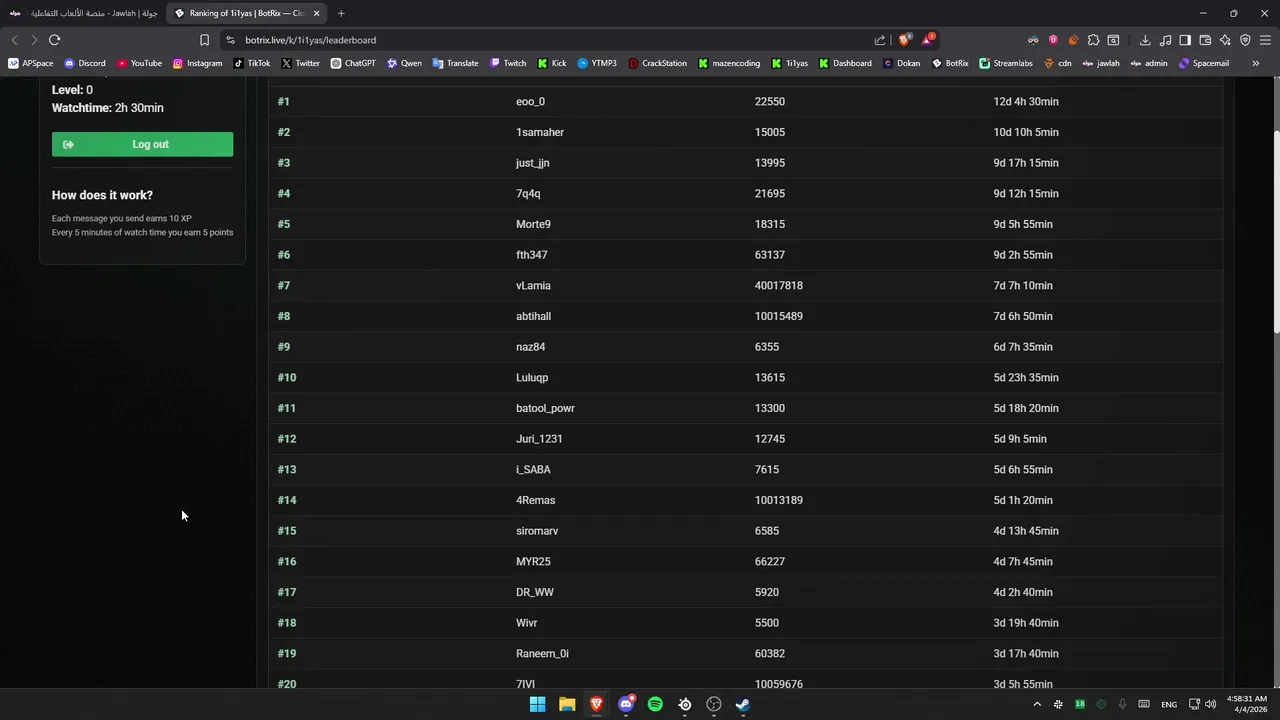Open TikTok bookmark
Screen dimensions: 1280x720
252,63
